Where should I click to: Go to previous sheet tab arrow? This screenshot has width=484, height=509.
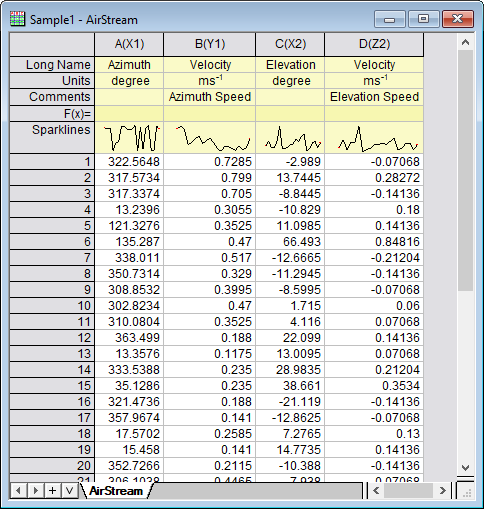pyautogui.click(x=18, y=491)
